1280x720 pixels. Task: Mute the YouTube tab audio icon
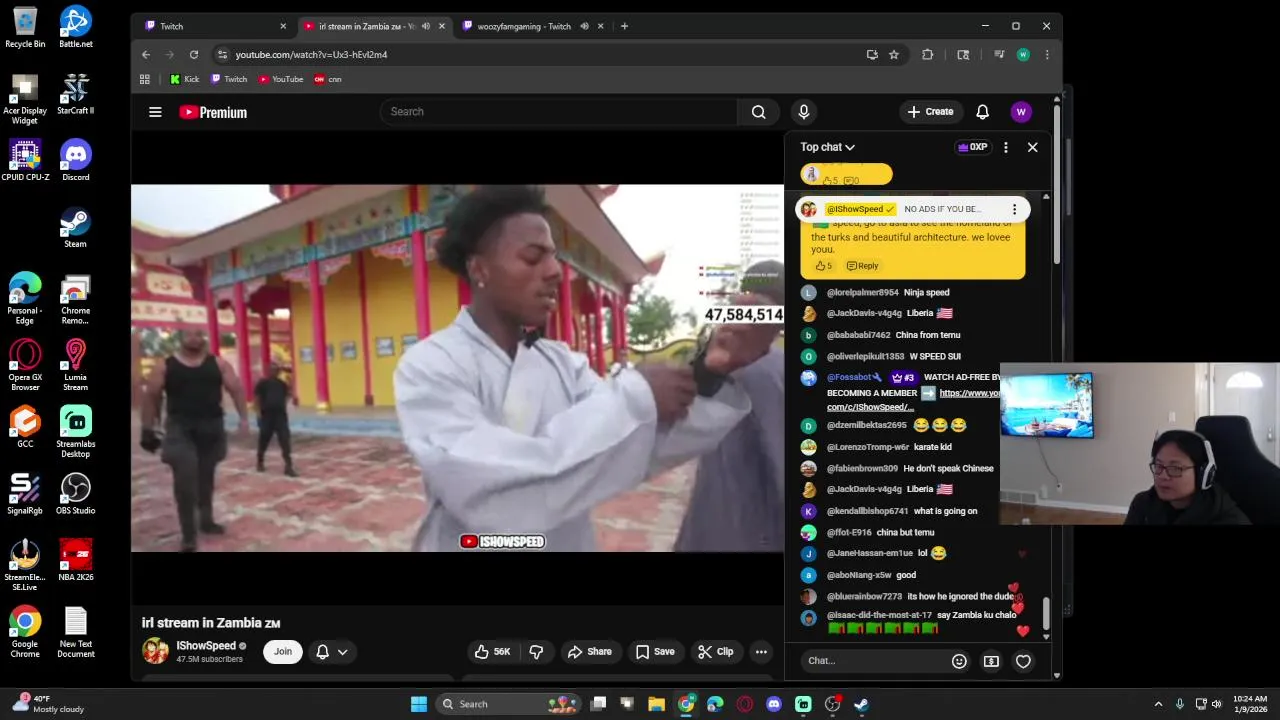[x=426, y=26]
